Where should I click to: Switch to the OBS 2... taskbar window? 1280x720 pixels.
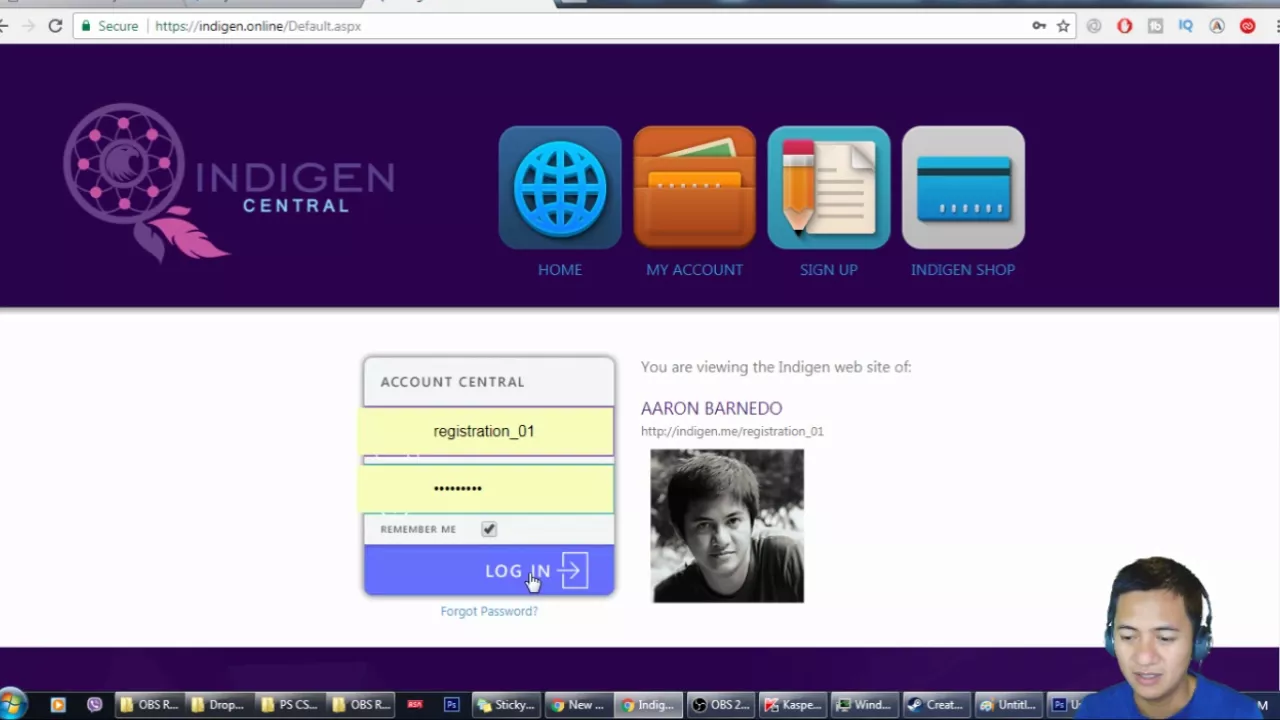point(723,705)
